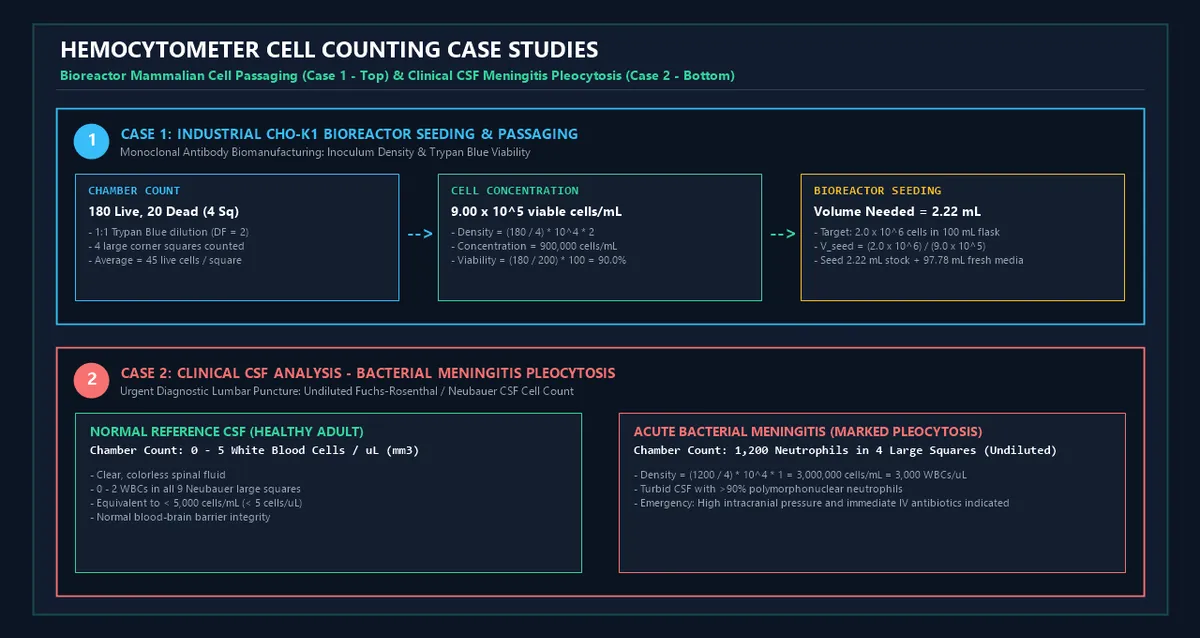Click 'ACUTE BACTERIAL MENINGITIS (MARKED PLEOCYTOSIS)' heading
The image size is (1200, 638).
click(808, 432)
